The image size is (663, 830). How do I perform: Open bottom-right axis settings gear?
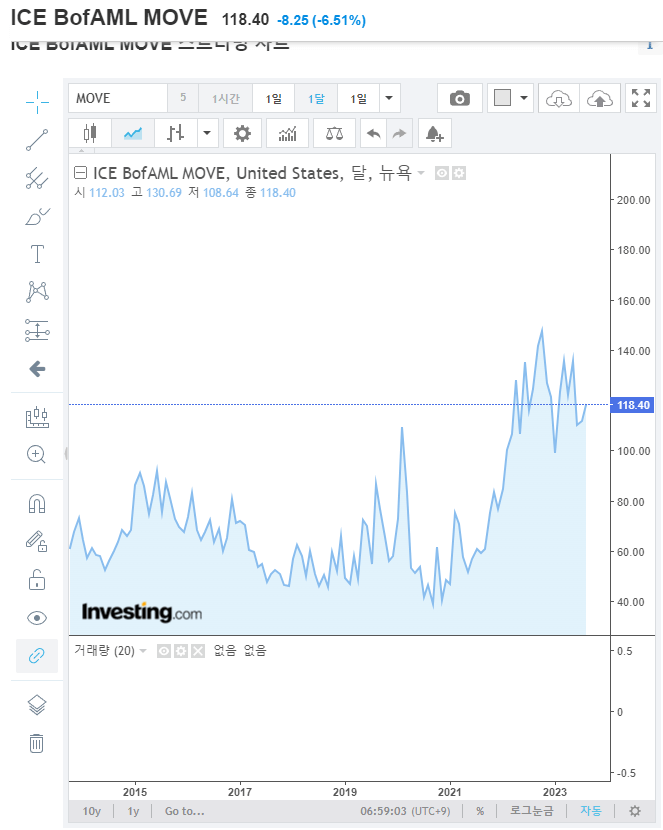635,811
